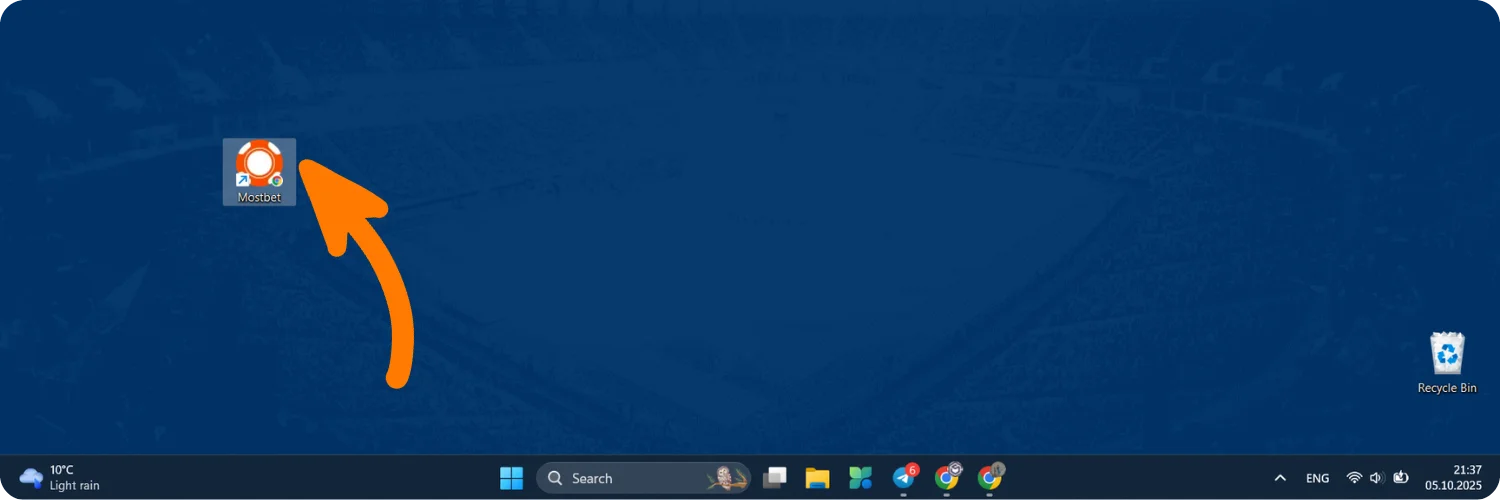
Task: Open the weather widget showing 10°C Light rain
Action: pos(59,477)
